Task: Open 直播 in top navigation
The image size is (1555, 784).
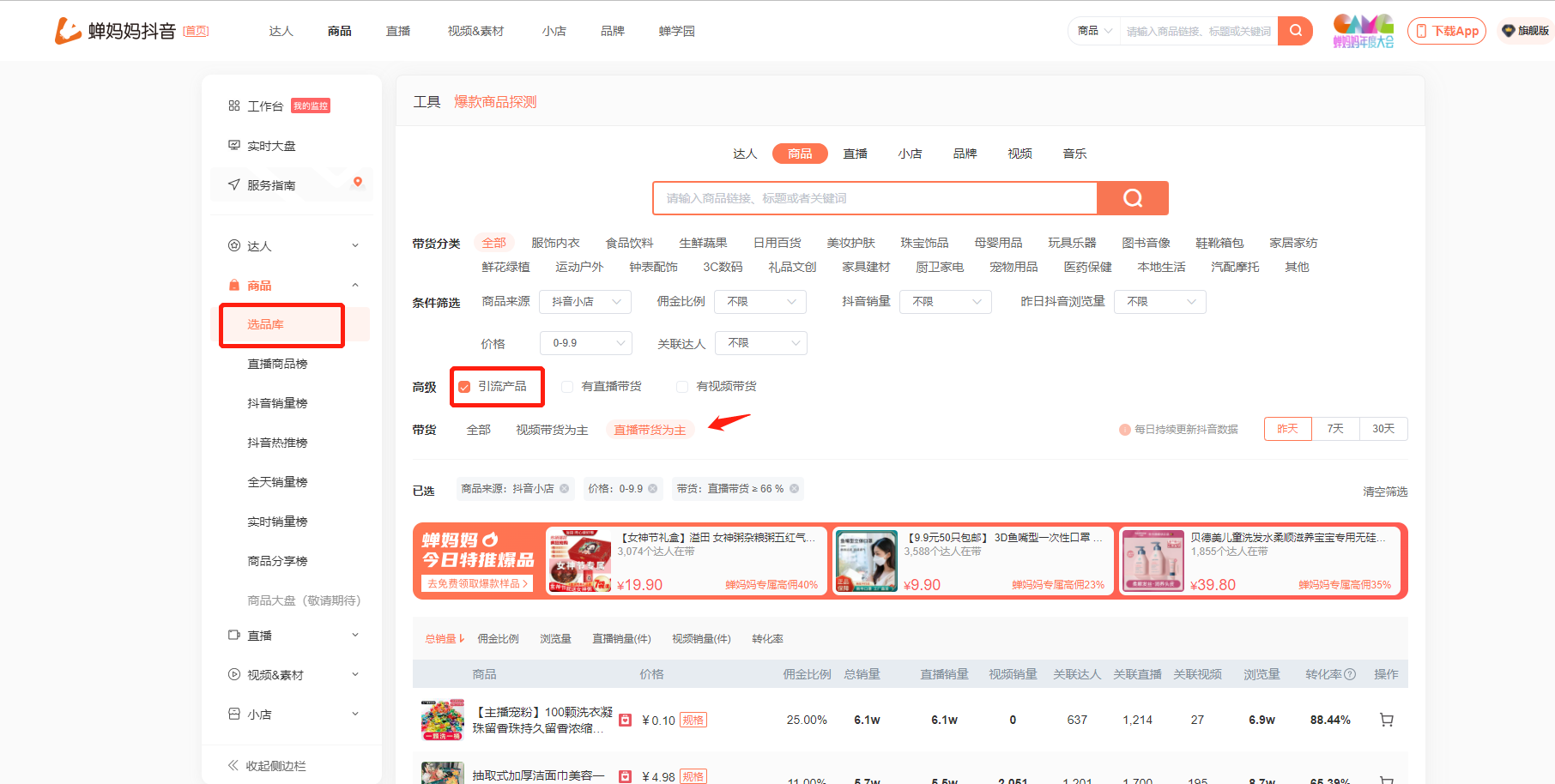Action: pos(397,31)
